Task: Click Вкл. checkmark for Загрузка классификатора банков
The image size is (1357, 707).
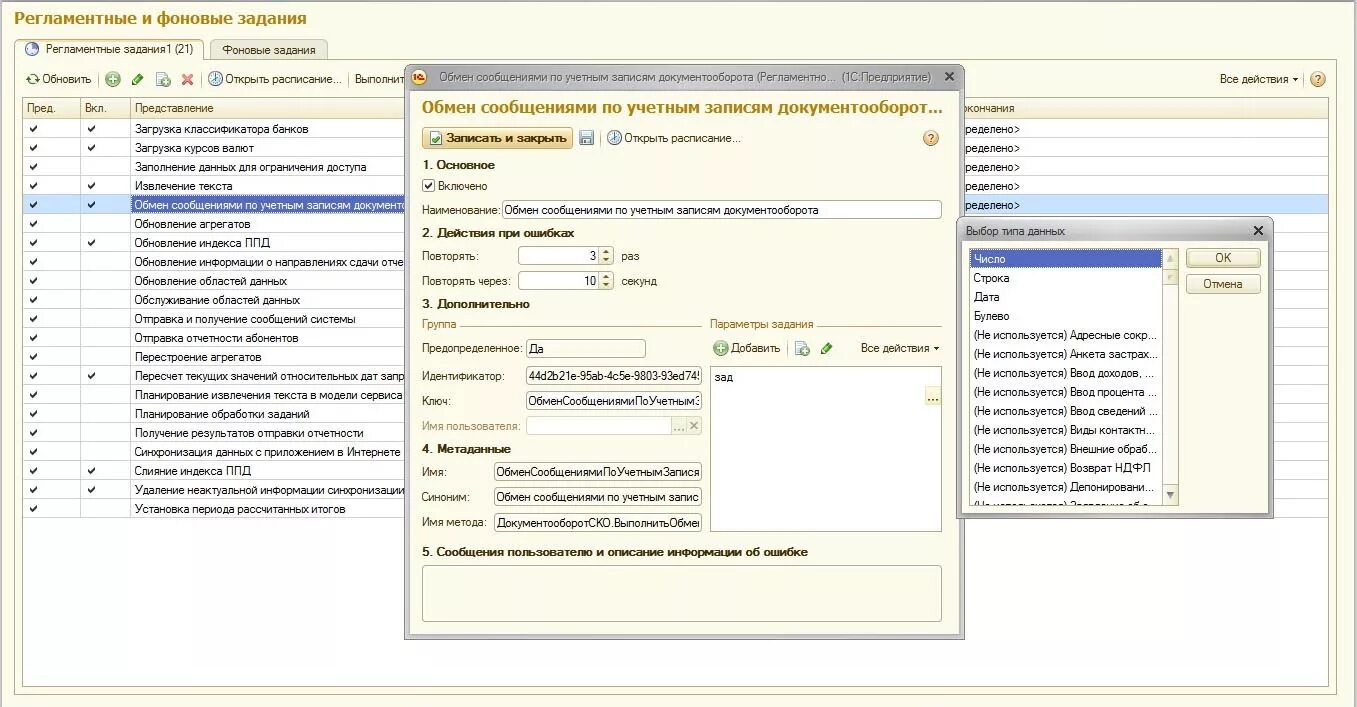Action: (x=92, y=129)
